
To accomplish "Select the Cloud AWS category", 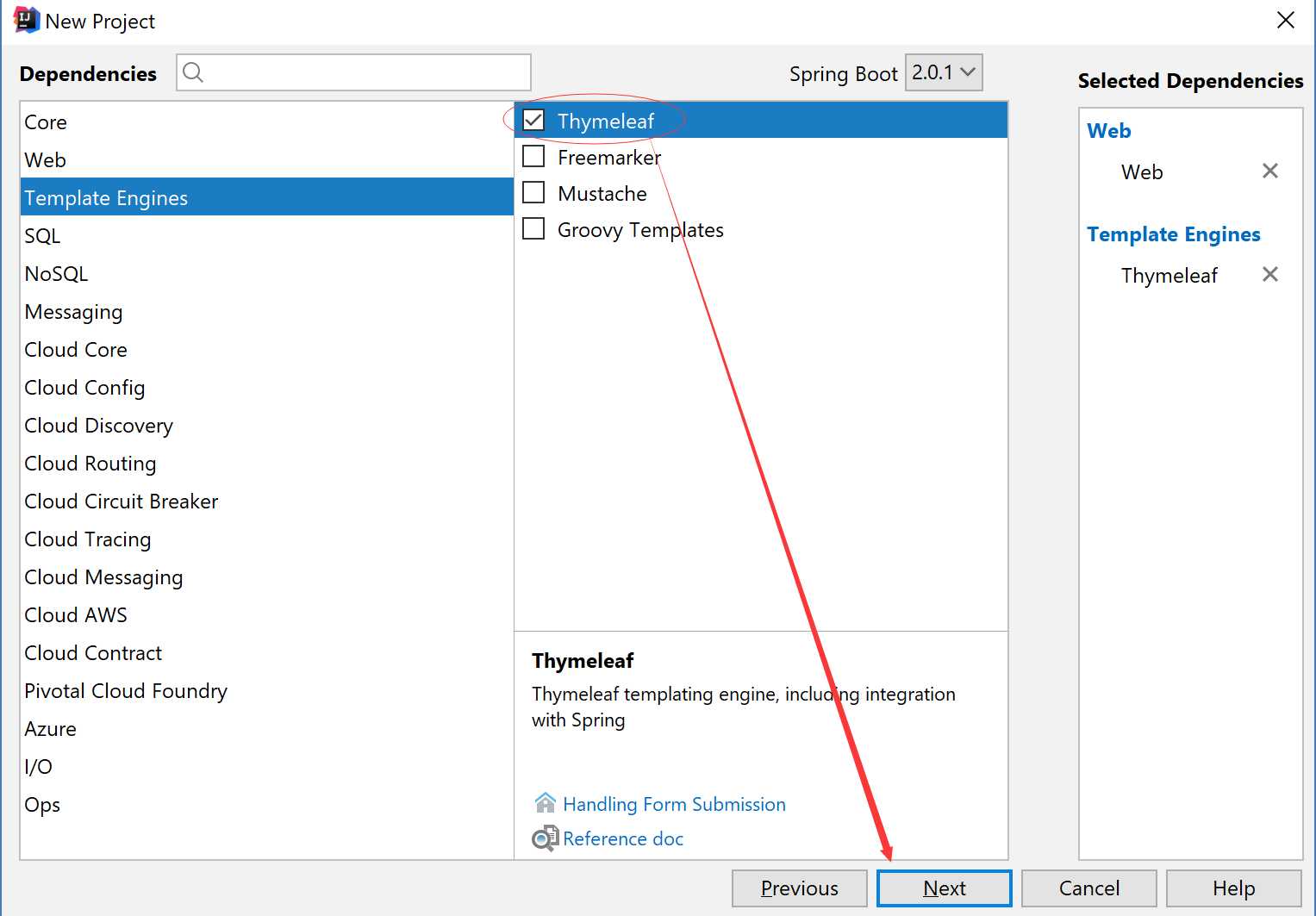I will [x=266, y=614].
